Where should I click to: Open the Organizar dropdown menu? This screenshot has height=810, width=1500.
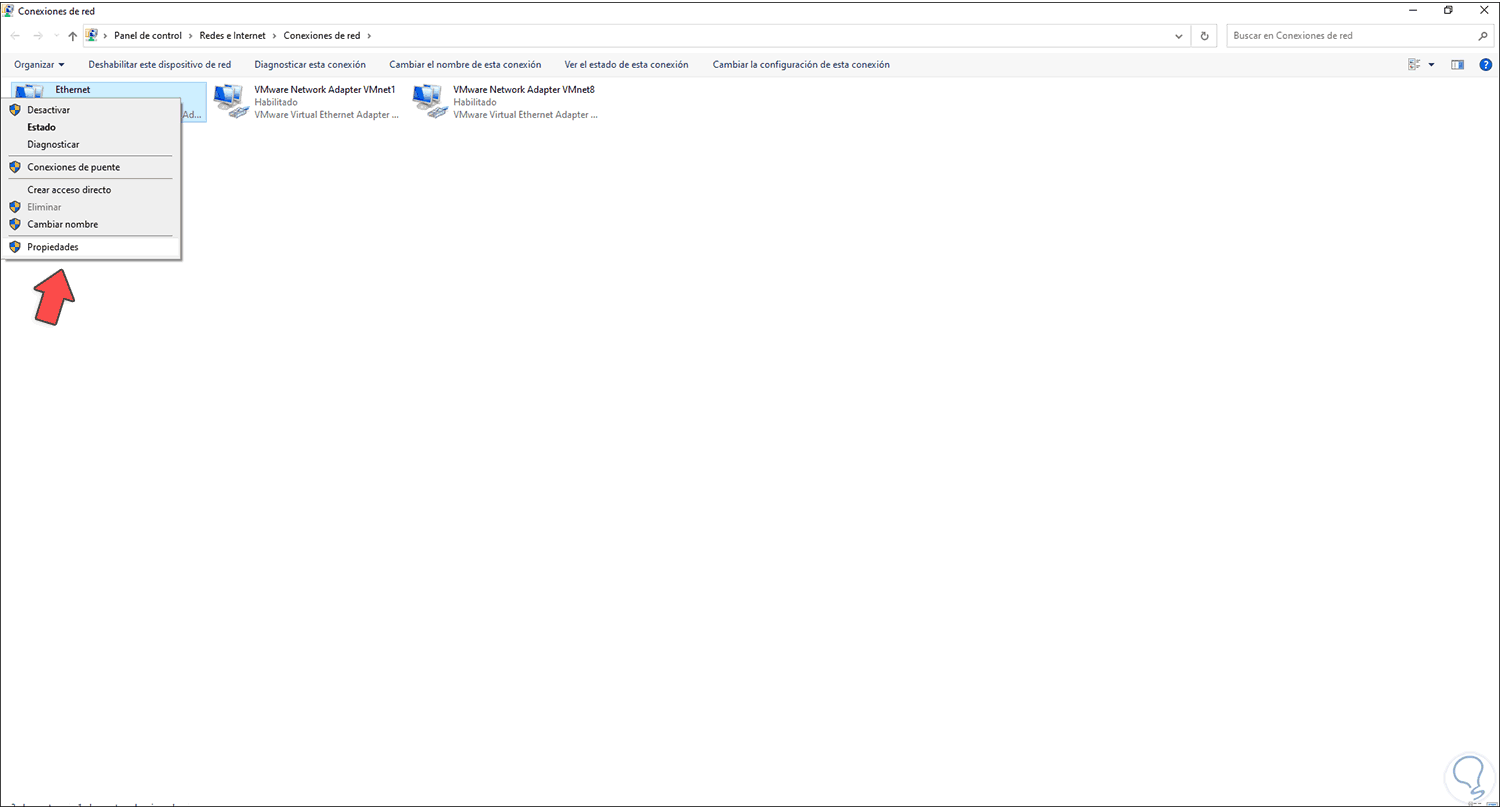(39, 64)
